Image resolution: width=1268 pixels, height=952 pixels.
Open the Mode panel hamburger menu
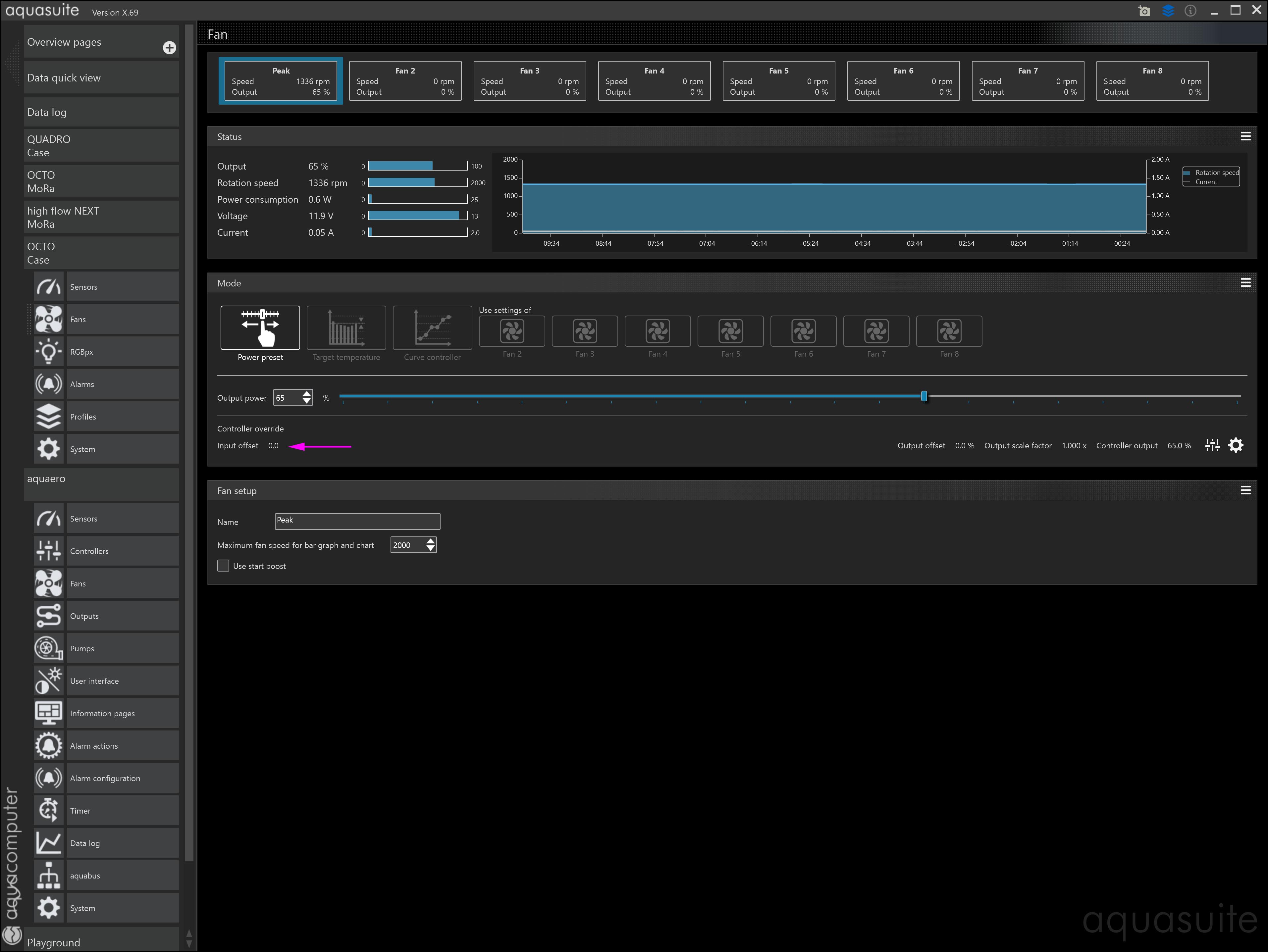tap(1245, 282)
